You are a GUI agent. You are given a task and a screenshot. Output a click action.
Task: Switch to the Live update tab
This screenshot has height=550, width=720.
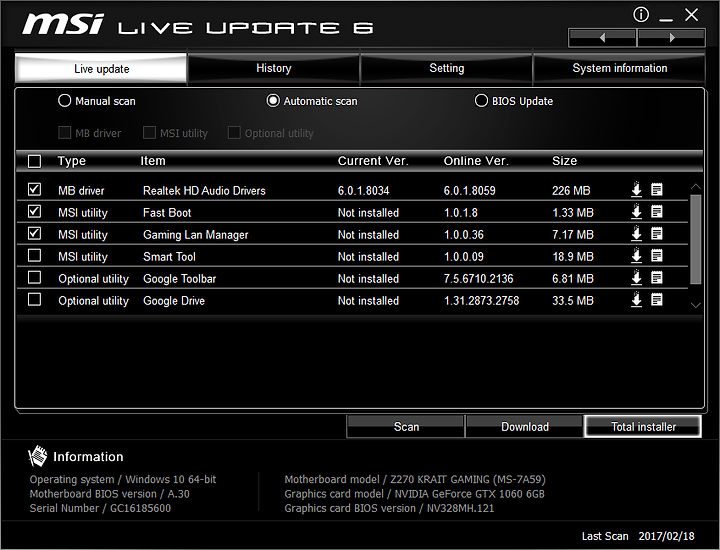tap(101, 69)
